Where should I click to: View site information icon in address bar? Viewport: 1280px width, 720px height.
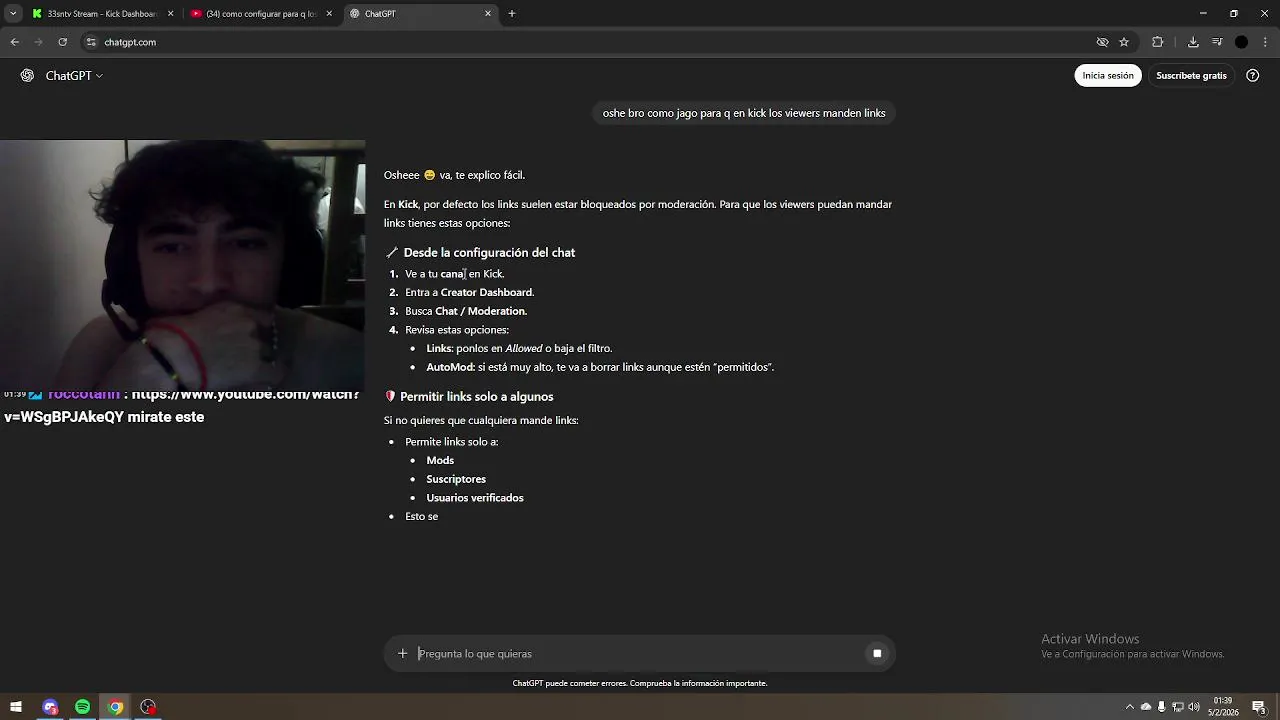[91, 42]
